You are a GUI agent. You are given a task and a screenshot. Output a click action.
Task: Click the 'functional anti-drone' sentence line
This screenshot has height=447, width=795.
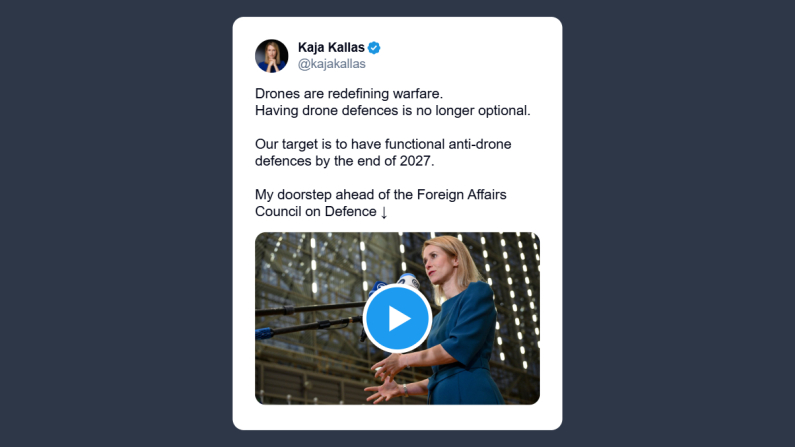coord(383,144)
